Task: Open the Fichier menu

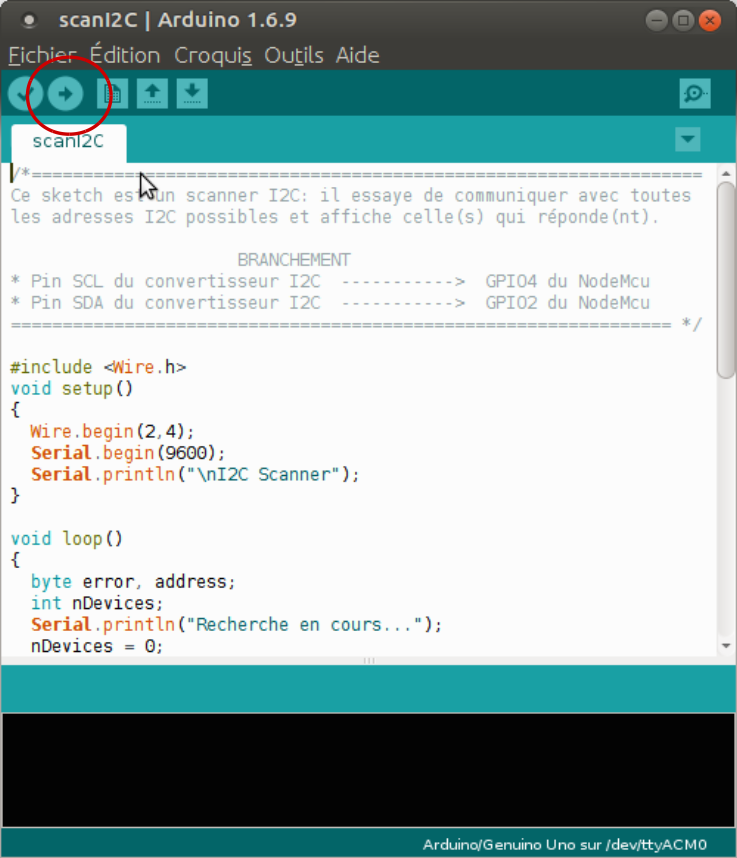Action: point(42,55)
